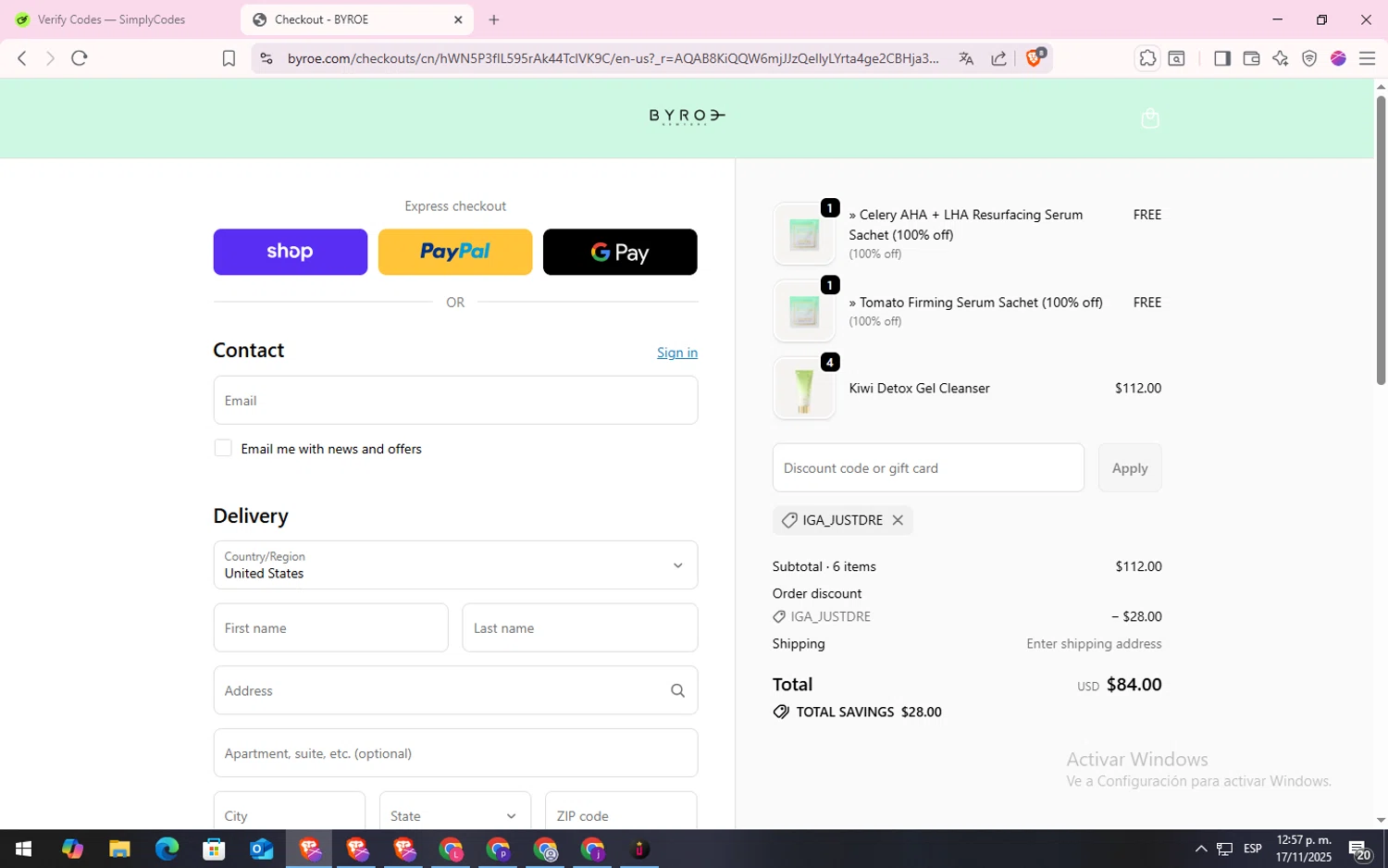Open Outlook from taskbar
Viewport: 1388px width, 868px height.
point(261,849)
